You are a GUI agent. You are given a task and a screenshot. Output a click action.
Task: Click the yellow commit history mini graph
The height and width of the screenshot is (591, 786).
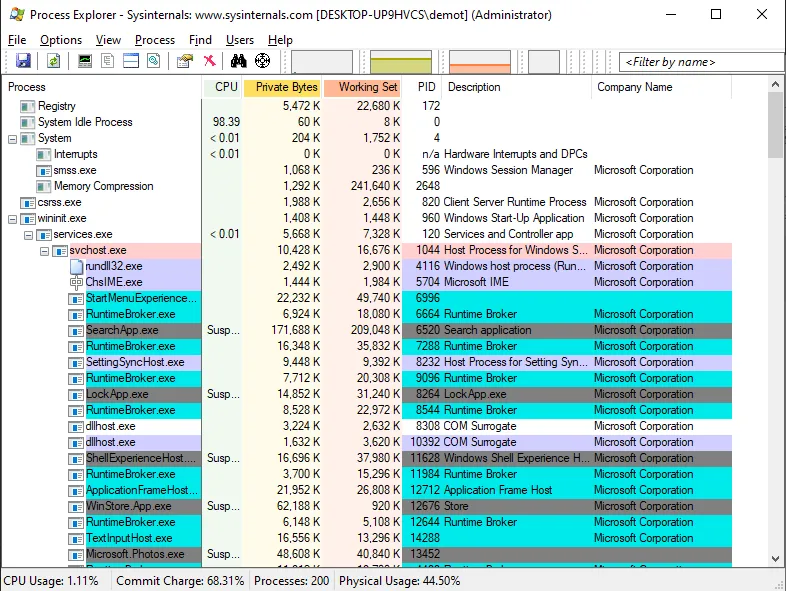[401, 62]
